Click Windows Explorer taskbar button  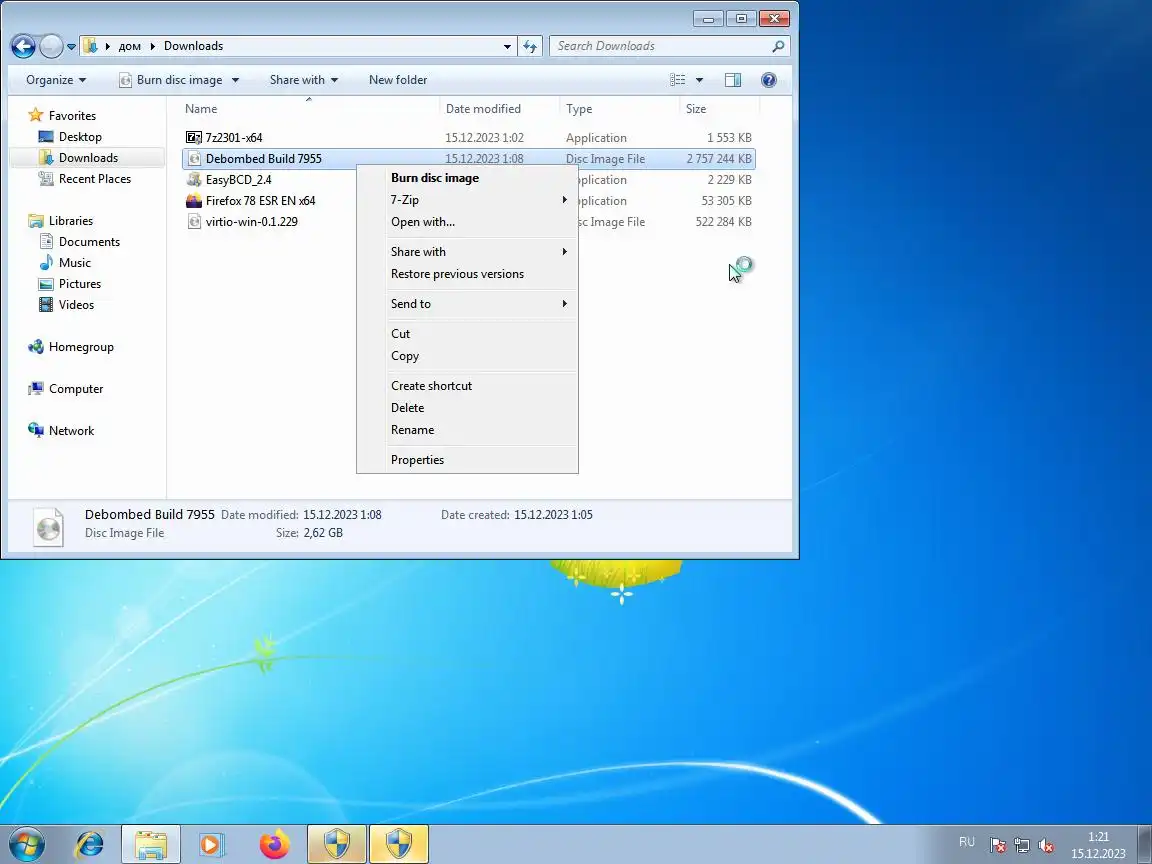pos(151,844)
